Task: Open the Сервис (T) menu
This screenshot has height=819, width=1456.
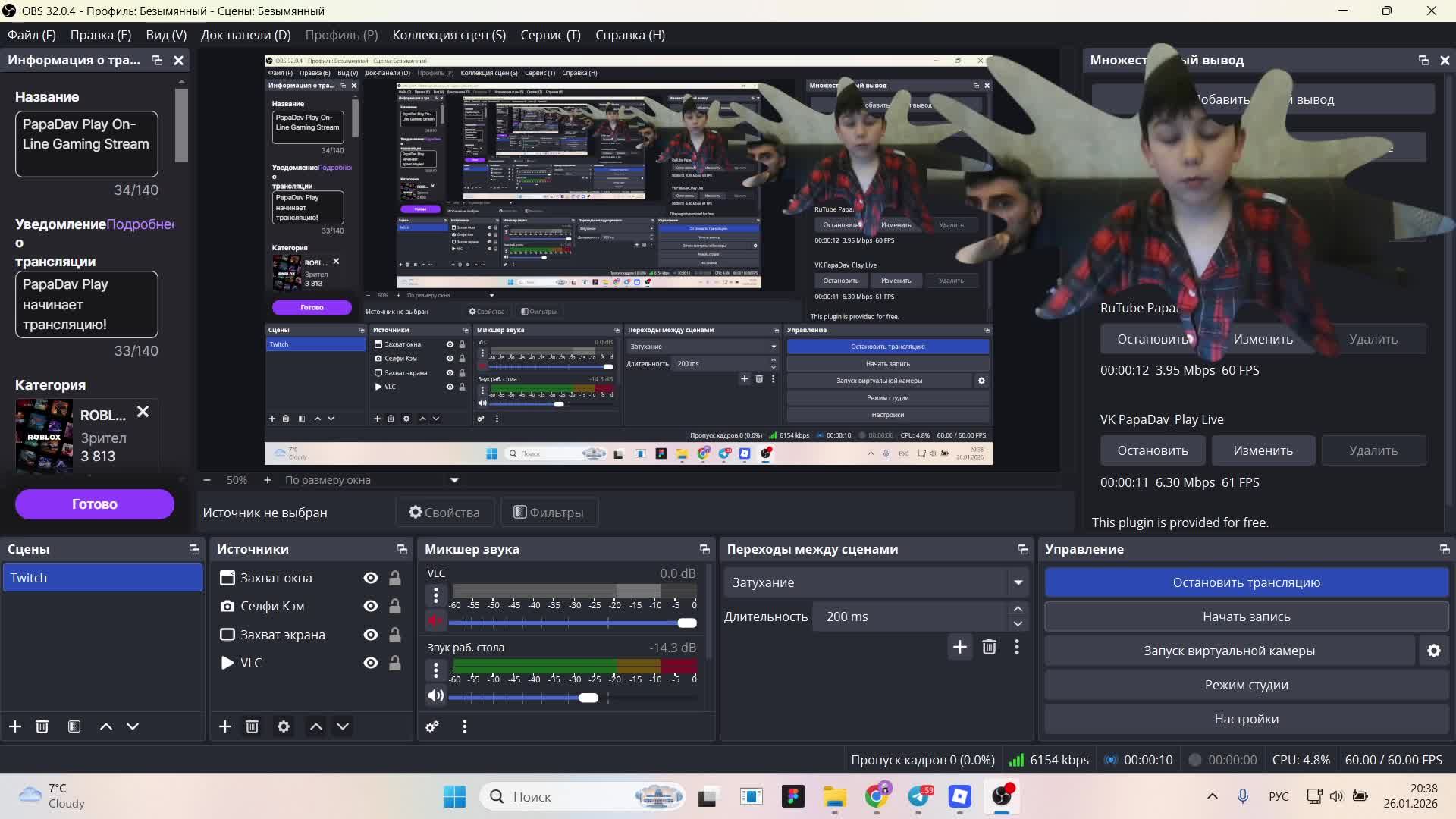Action: pos(550,35)
